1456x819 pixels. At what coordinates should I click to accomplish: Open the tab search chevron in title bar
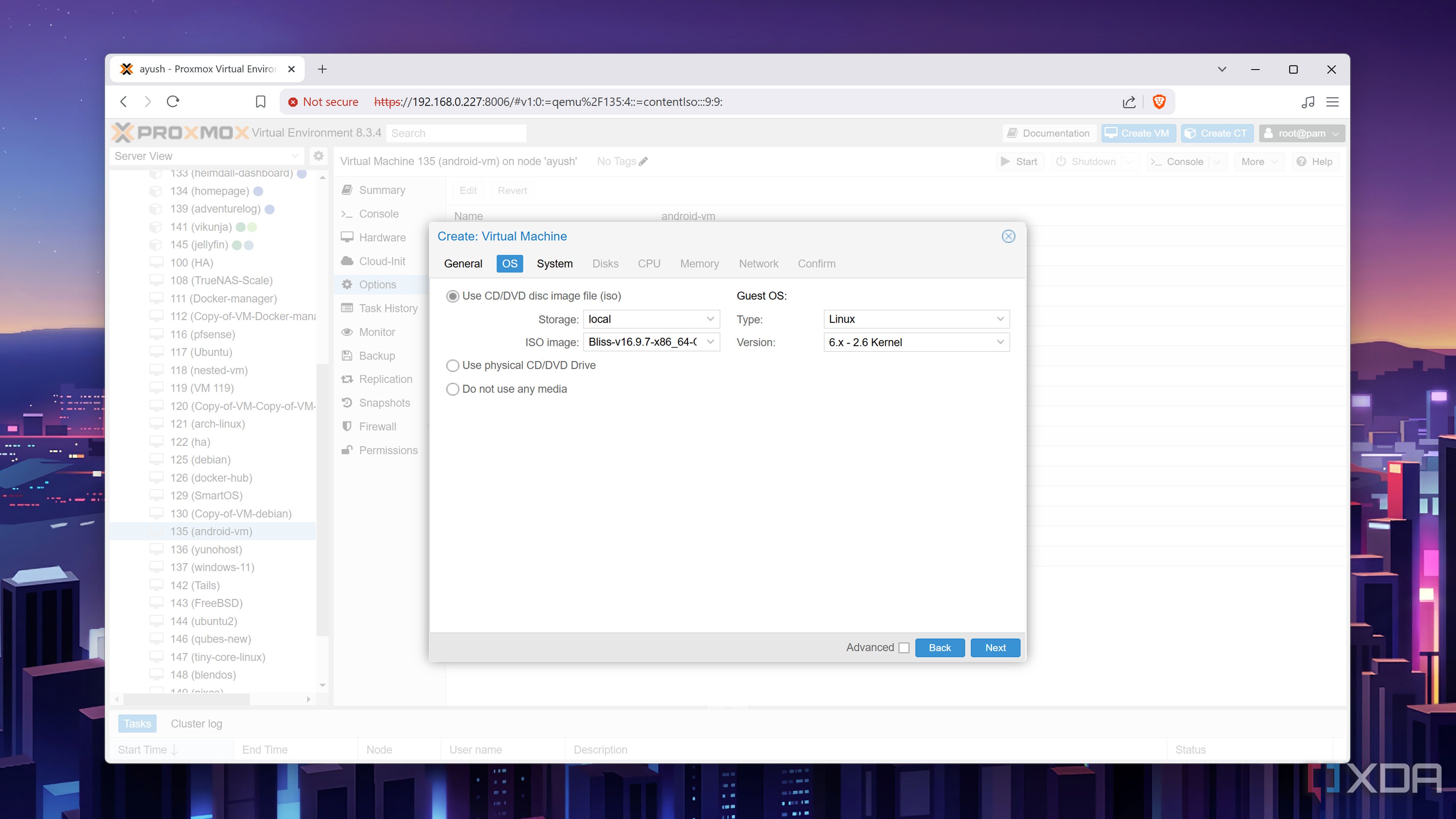tap(1222, 69)
